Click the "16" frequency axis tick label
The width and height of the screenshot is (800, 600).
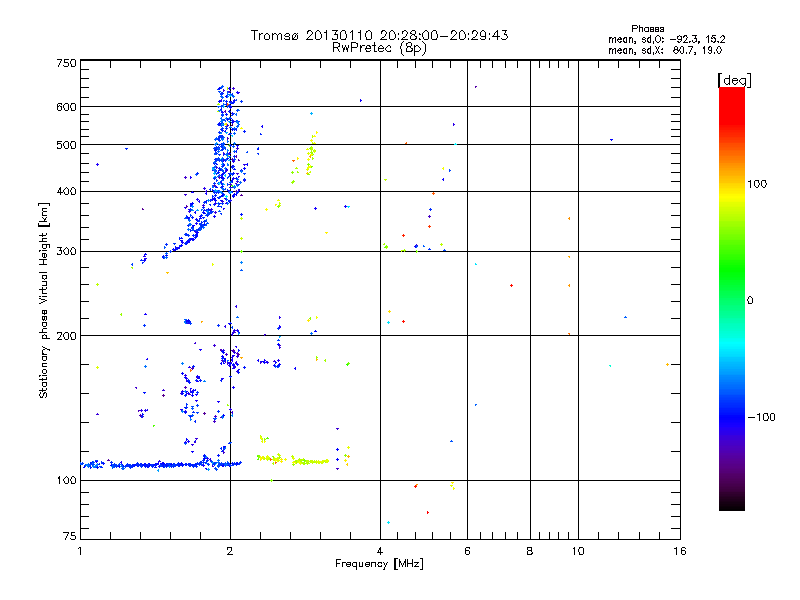tap(680, 551)
